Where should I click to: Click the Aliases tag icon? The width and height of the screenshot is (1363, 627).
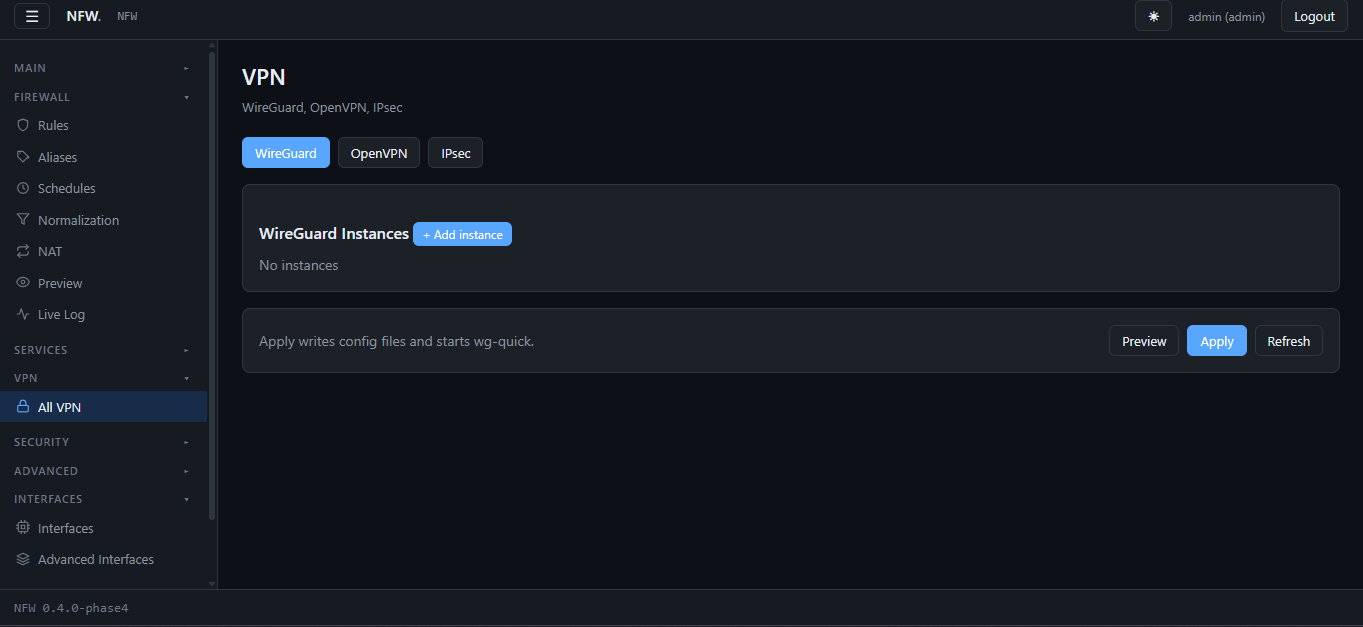point(23,157)
